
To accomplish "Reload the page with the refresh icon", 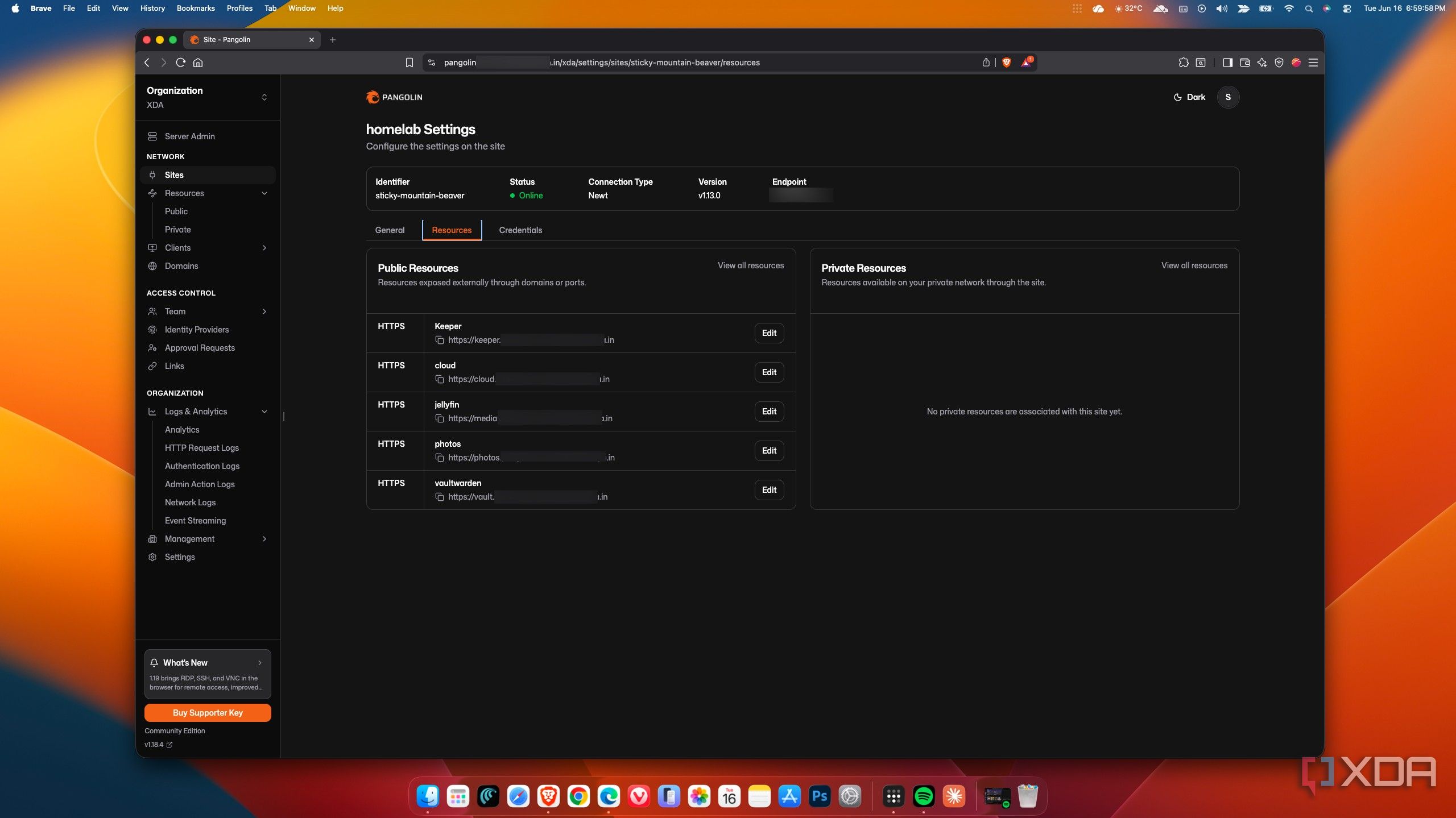I will click(181, 63).
